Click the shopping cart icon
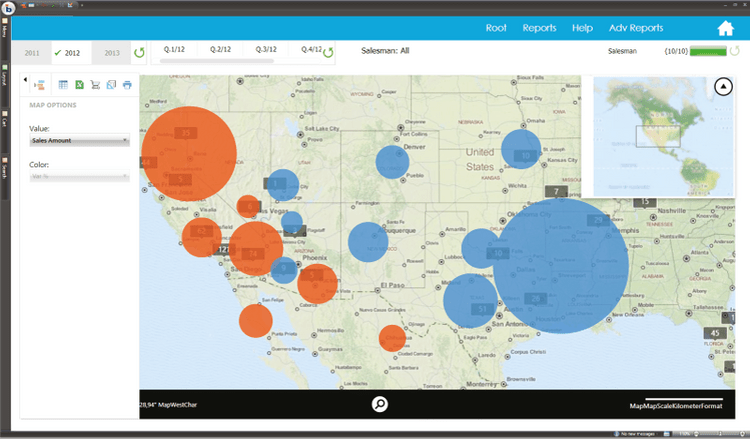Viewport: 750px width, 439px height. coord(95,85)
